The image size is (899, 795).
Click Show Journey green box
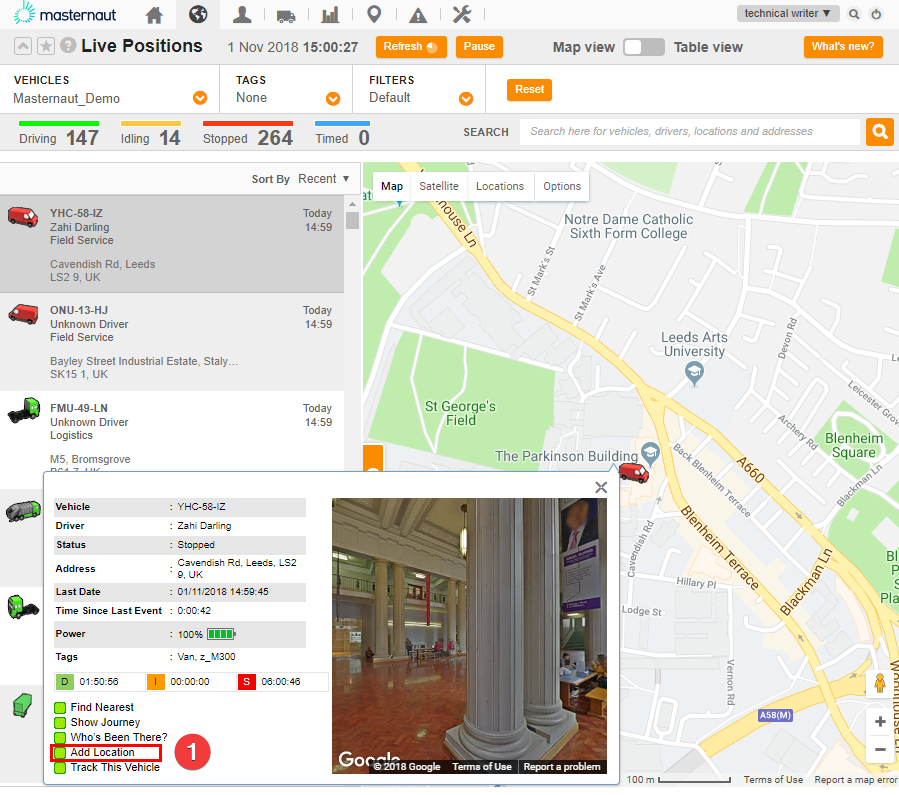click(60, 723)
